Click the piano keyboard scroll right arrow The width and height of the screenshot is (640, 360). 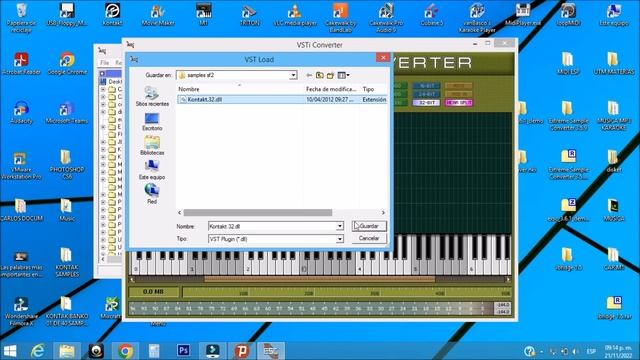[508, 280]
